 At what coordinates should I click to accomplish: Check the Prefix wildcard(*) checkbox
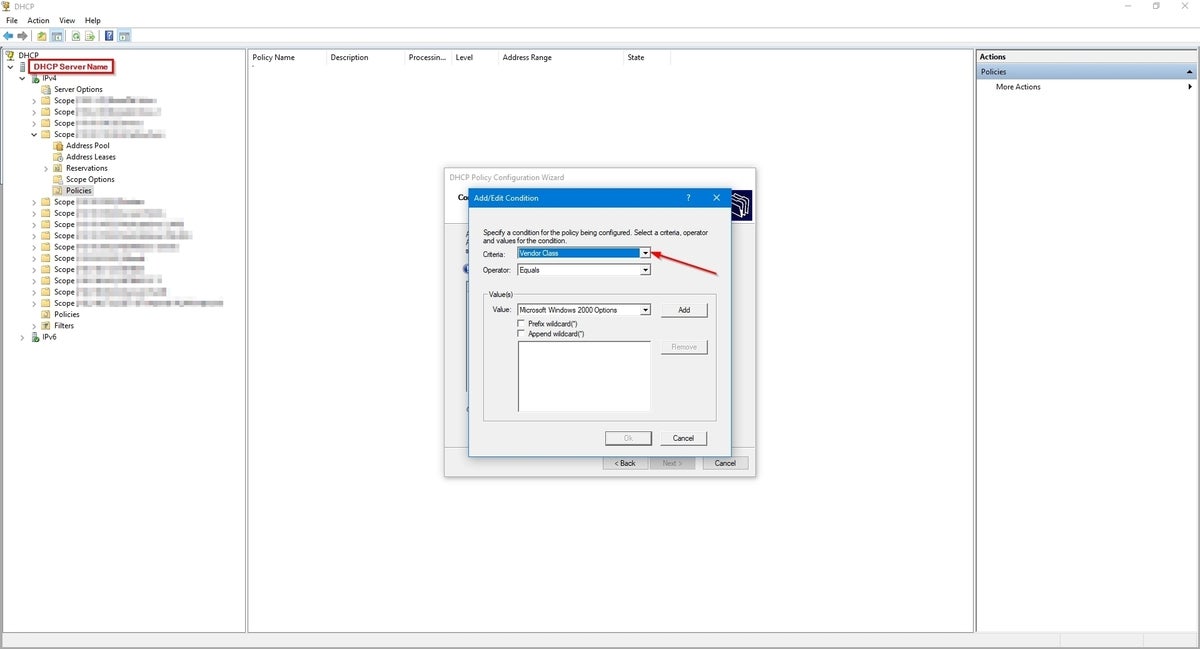click(522, 323)
